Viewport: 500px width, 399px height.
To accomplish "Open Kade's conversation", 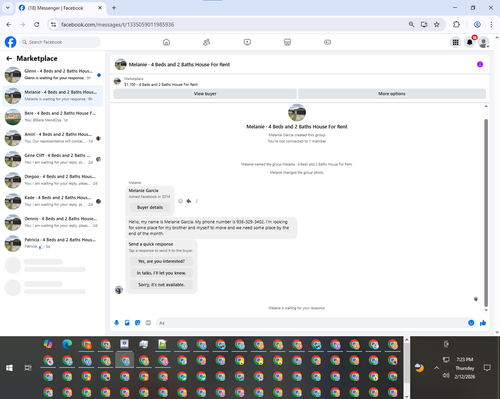I will 53,201.
